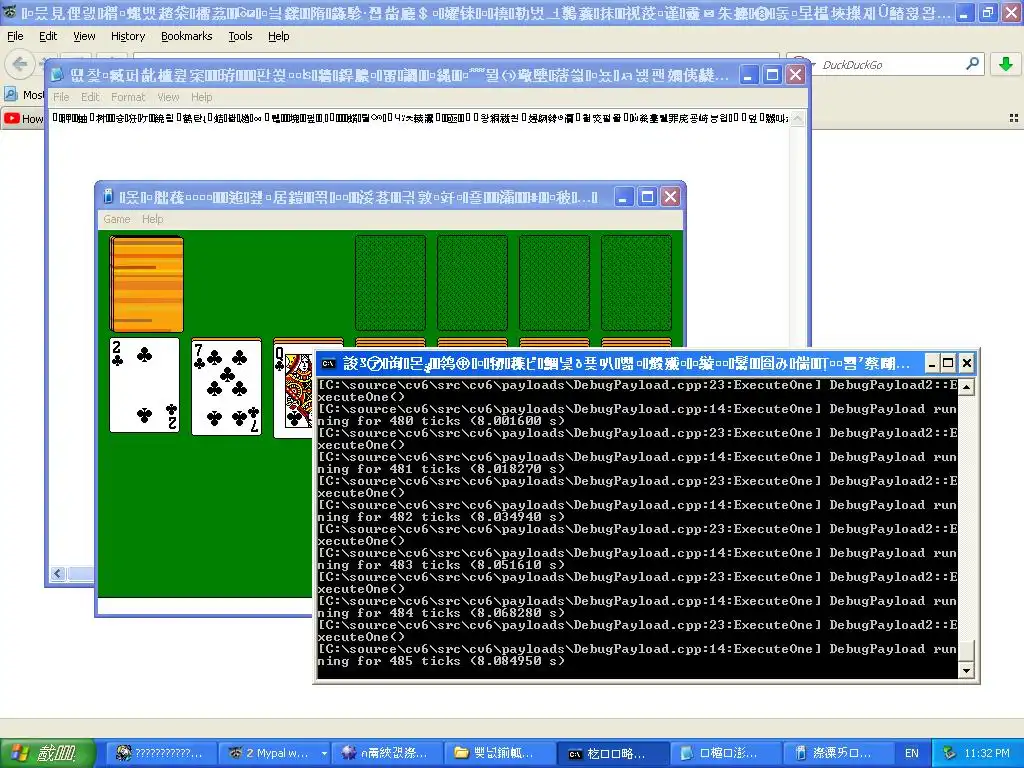Screen dimensions: 1024x768
Task: Open the green downloads arrow in browser toolbar
Action: (x=1006, y=64)
